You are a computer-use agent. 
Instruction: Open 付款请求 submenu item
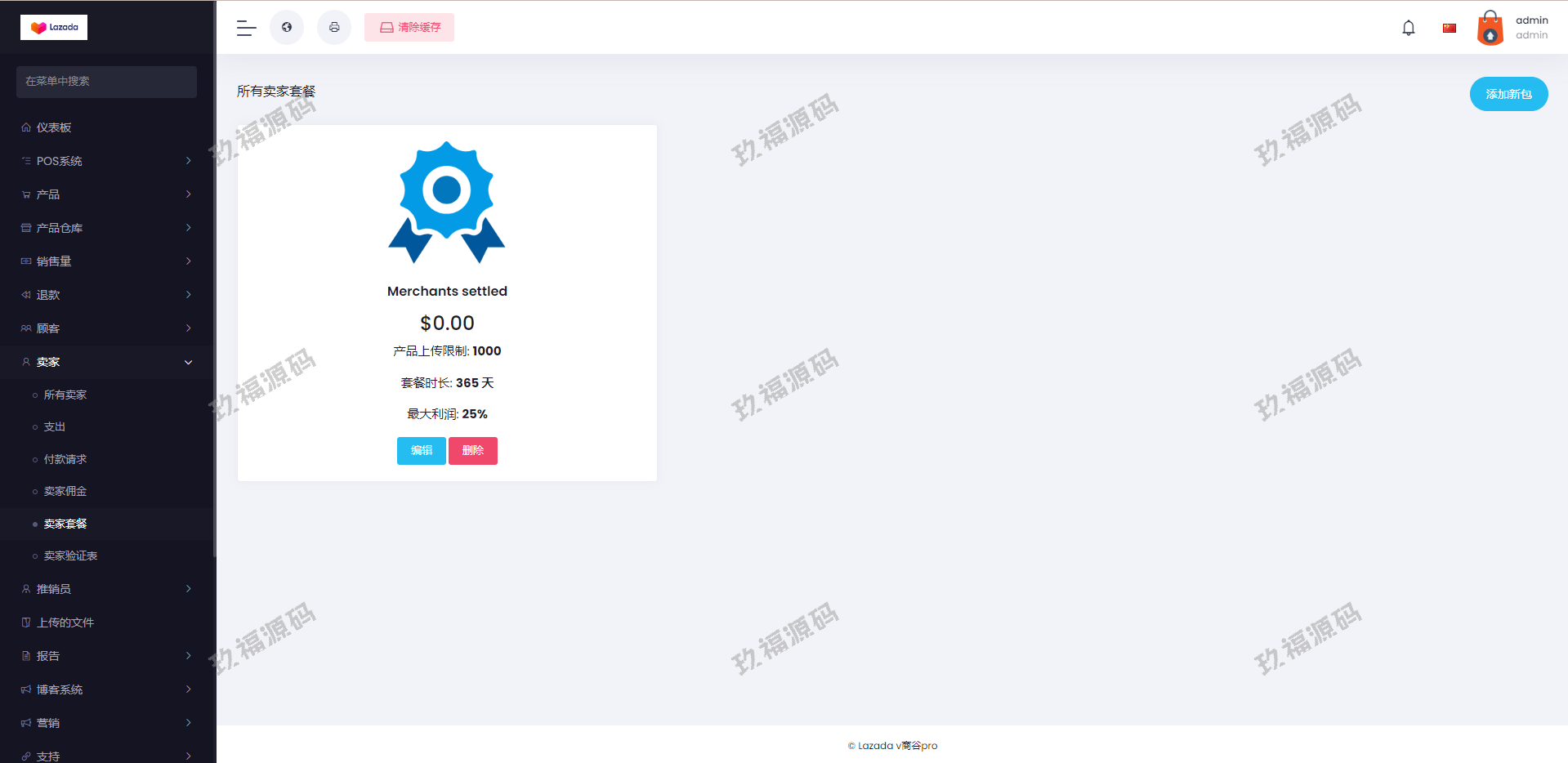point(65,459)
